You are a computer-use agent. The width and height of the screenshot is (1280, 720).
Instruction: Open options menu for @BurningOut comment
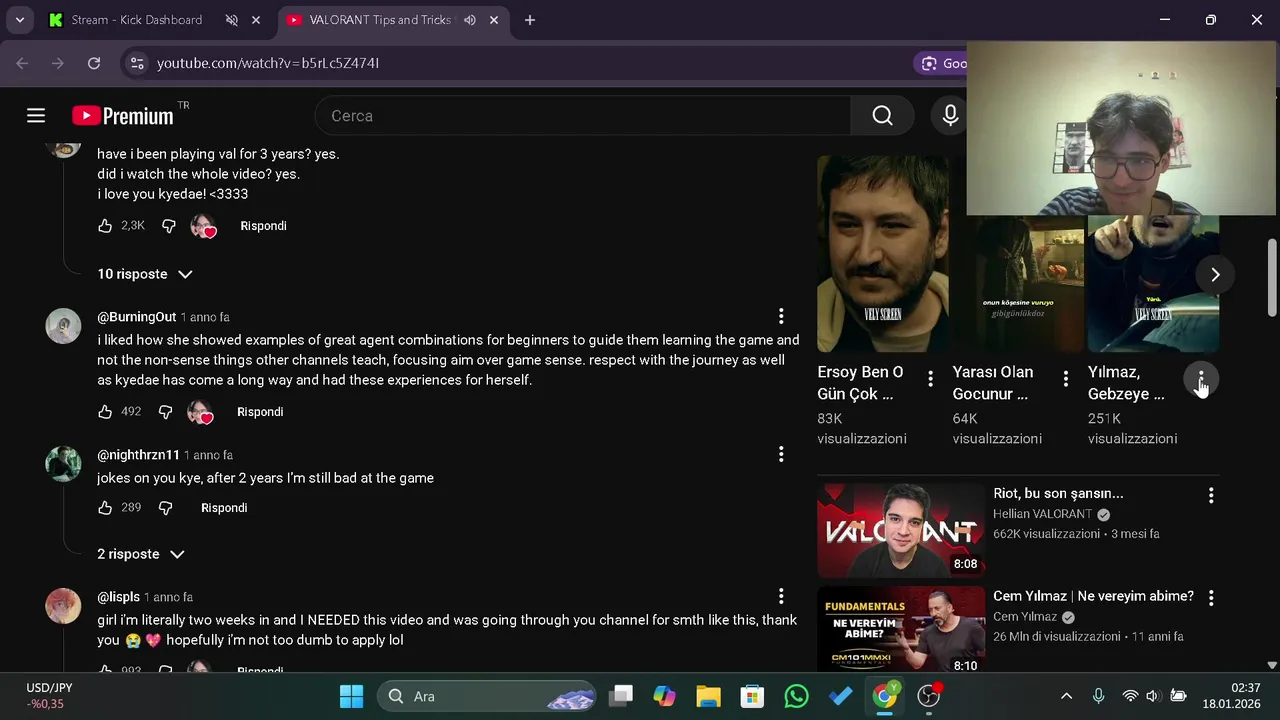[x=781, y=316]
